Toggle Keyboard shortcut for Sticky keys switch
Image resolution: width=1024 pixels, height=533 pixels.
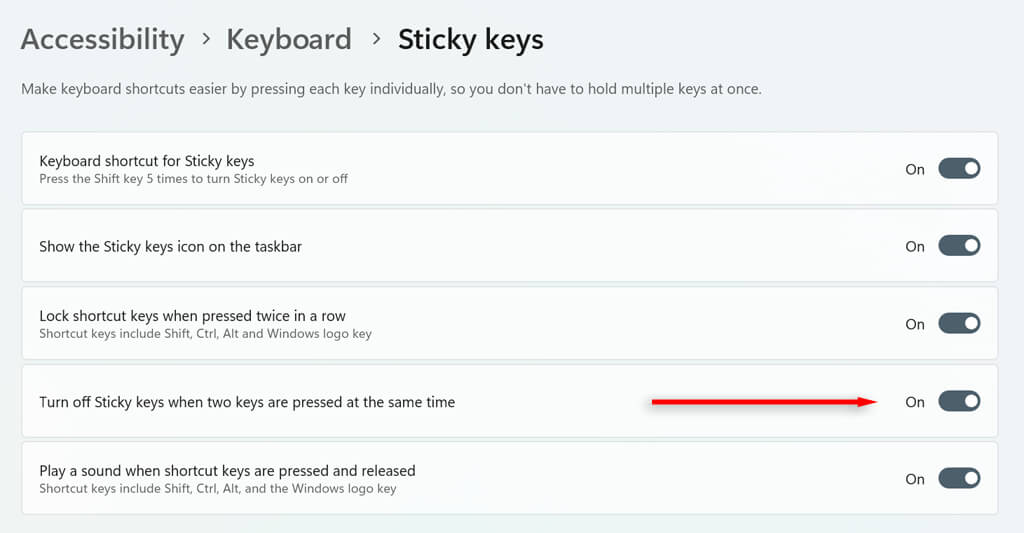(x=959, y=169)
